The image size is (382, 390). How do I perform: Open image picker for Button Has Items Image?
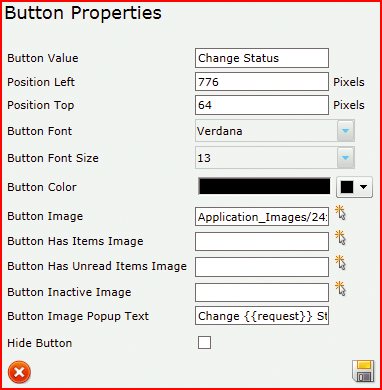[340, 238]
